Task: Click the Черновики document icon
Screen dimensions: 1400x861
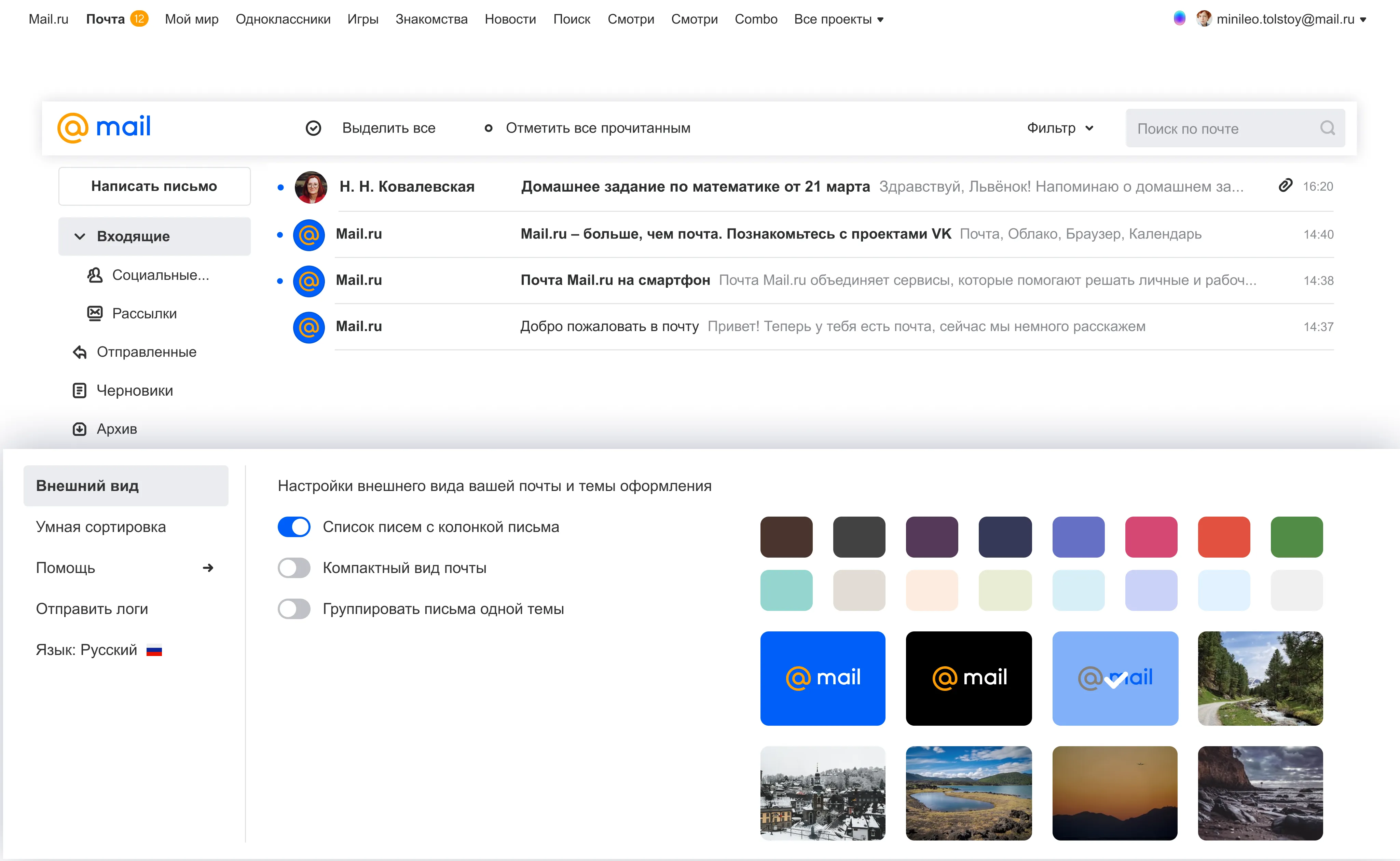Action: coord(79,391)
